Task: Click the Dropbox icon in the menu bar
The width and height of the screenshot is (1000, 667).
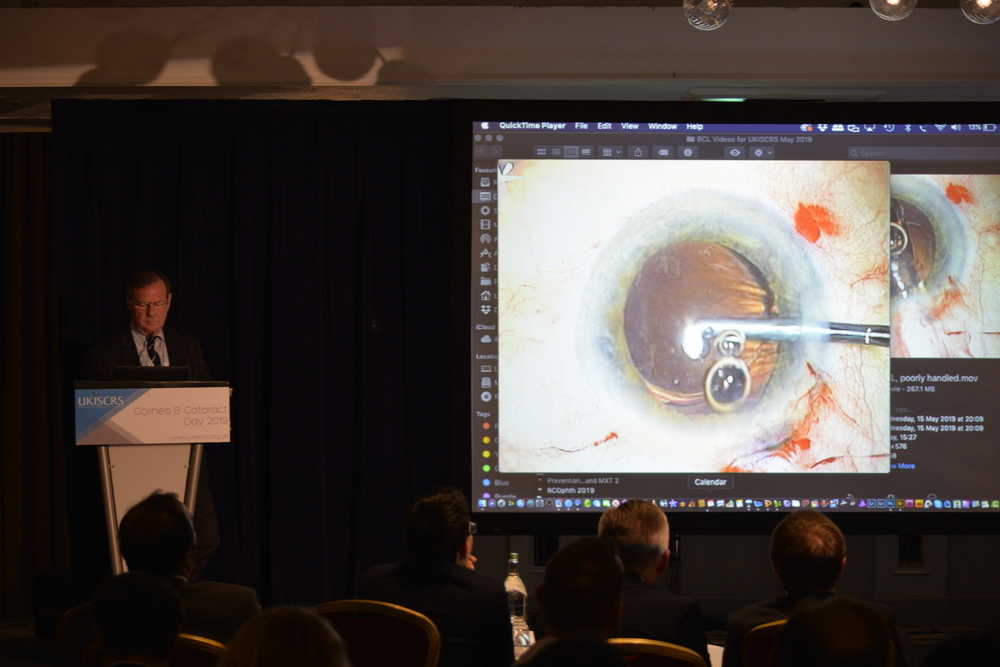Action: pos(822,128)
